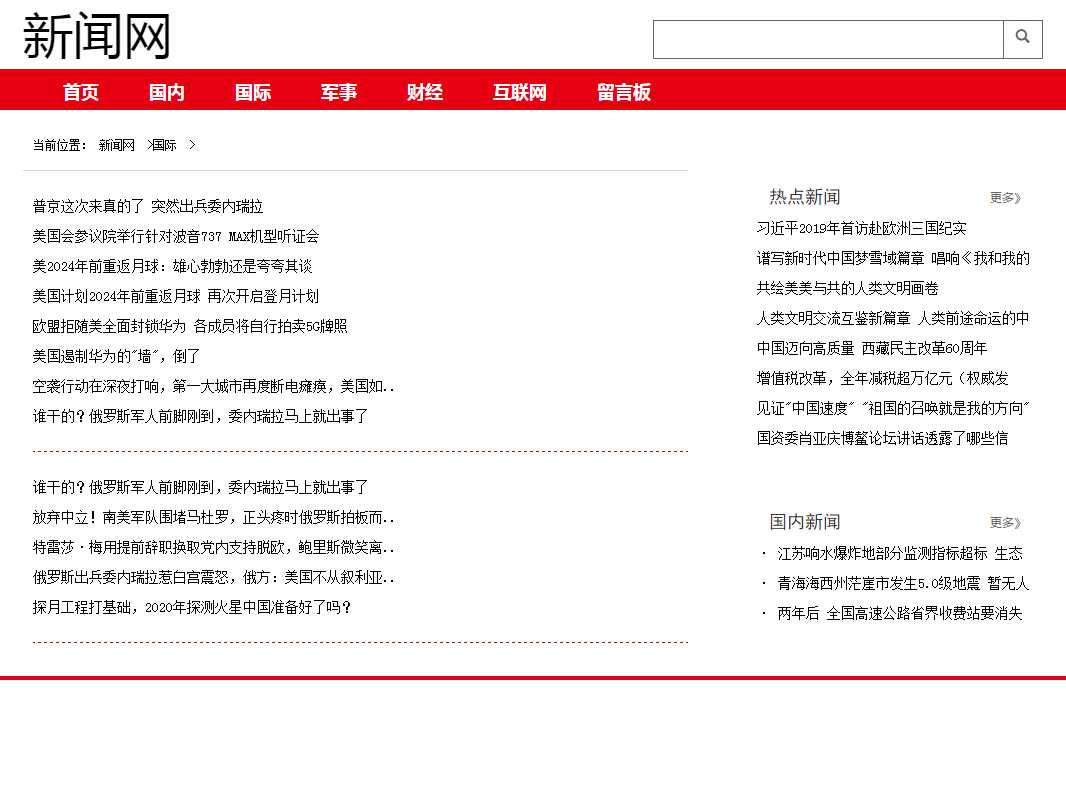Click the 新闻网 site logo
This screenshot has height=806, width=1066.
coord(97,36)
